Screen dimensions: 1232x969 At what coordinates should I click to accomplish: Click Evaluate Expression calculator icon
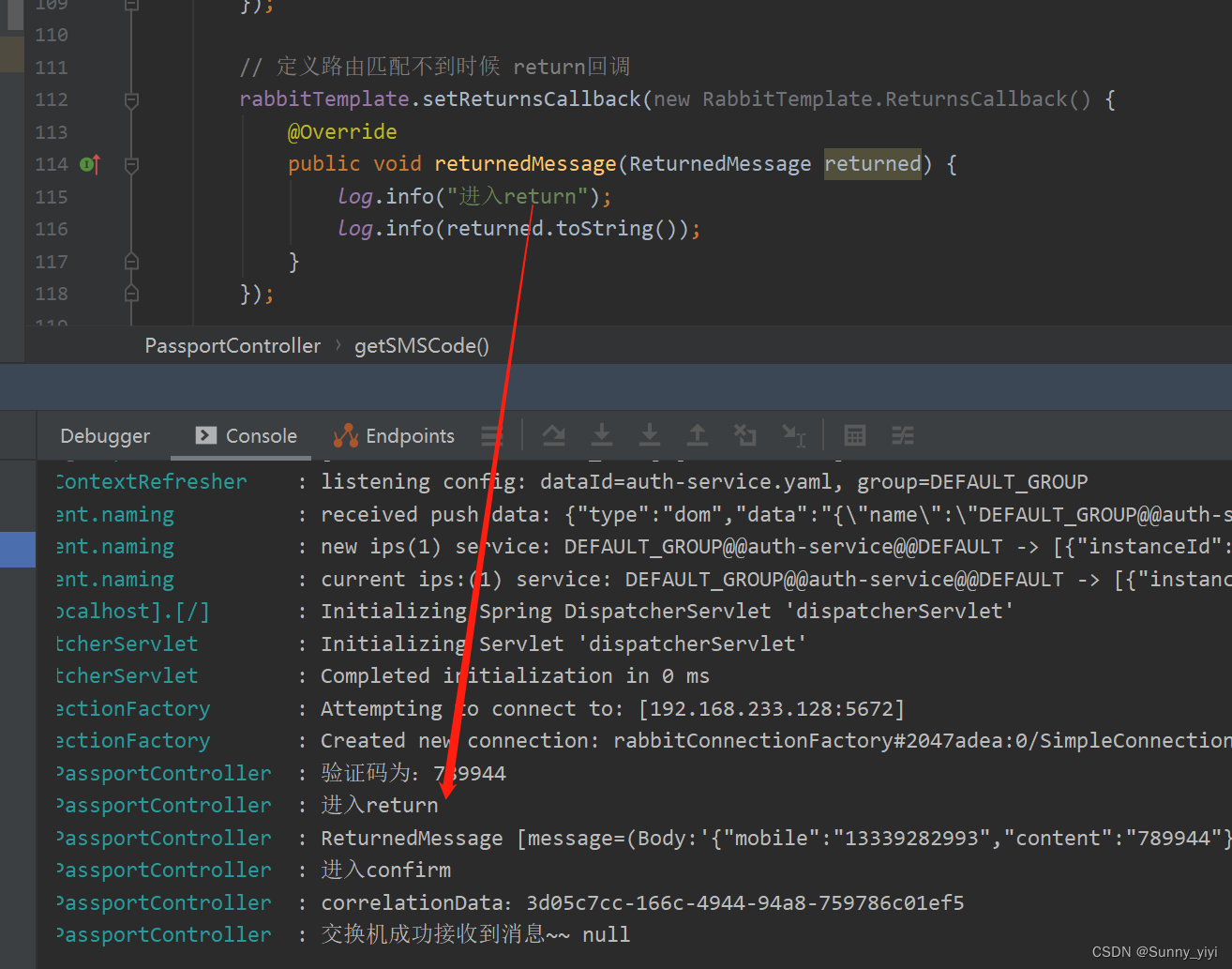point(854,435)
